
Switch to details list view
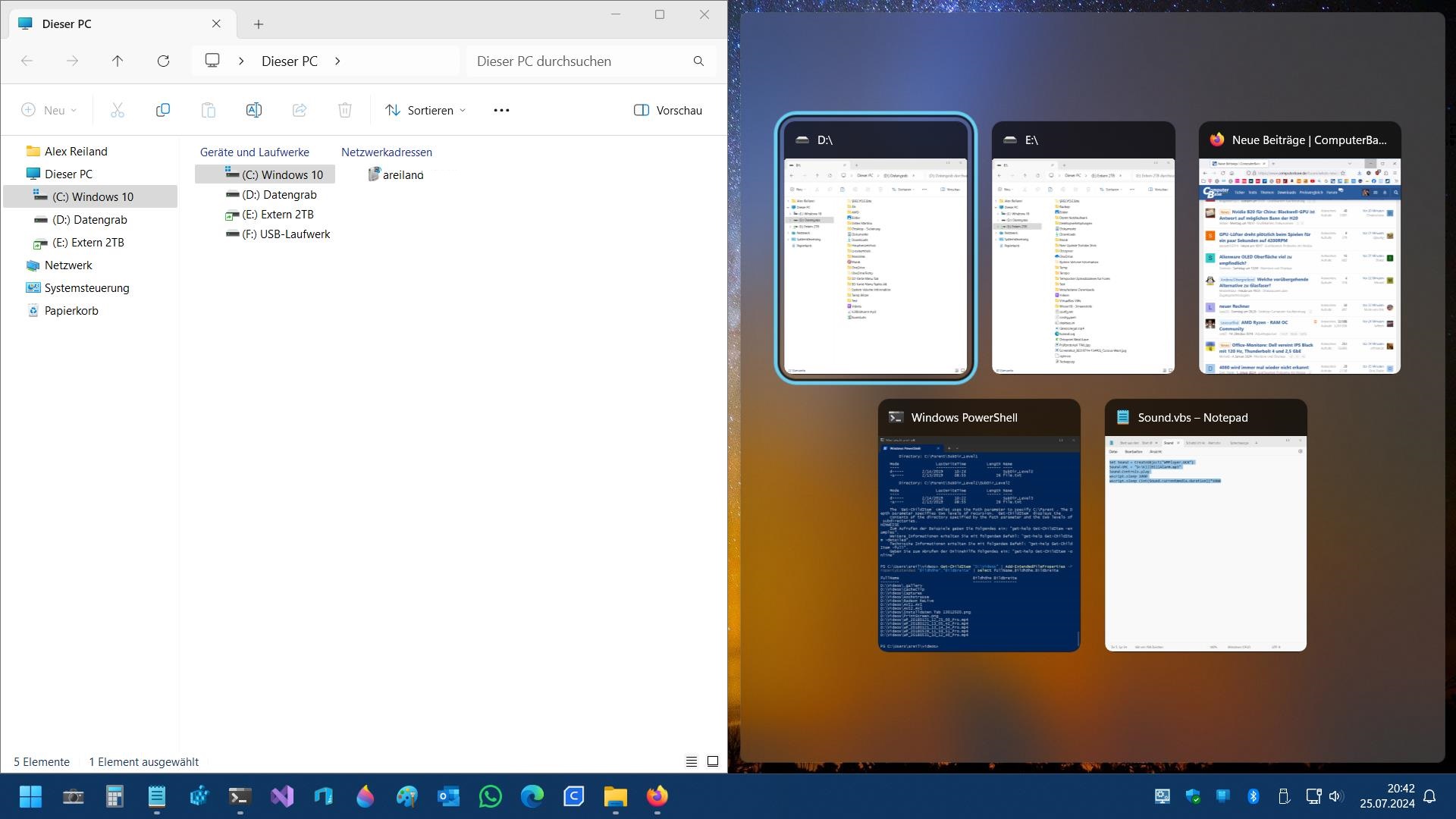coord(691,761)
